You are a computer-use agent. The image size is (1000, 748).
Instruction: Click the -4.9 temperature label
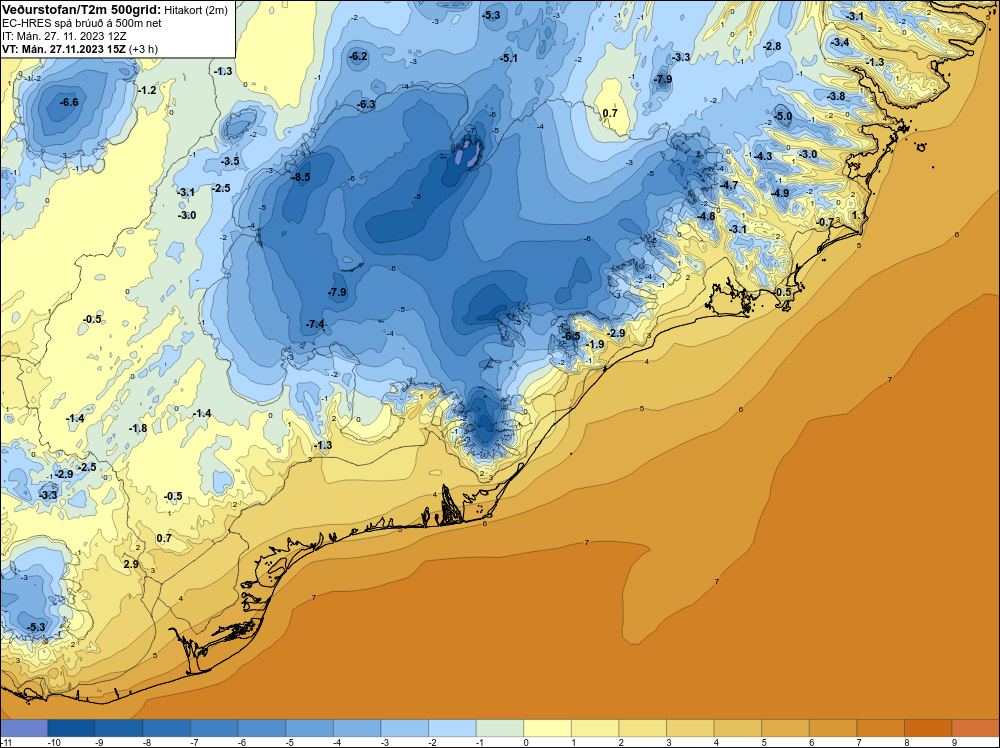tap(780, 193)
